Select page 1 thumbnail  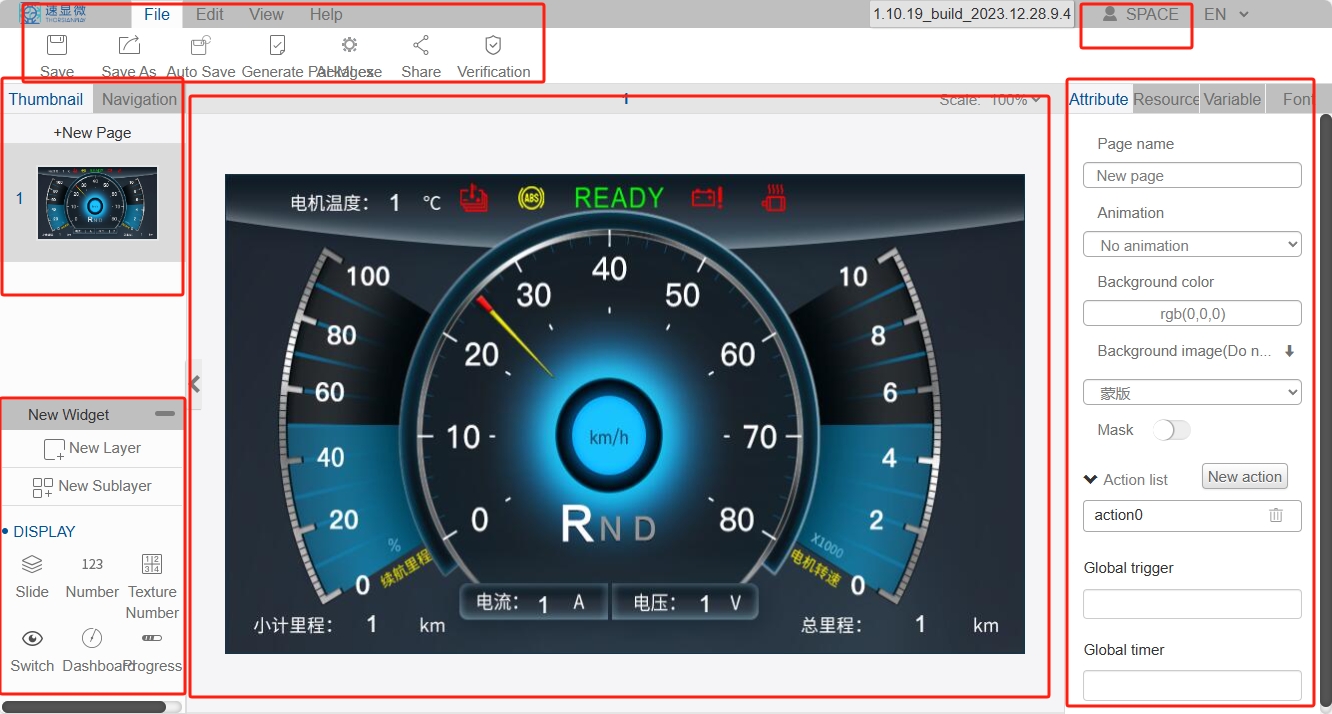(97, 203)
